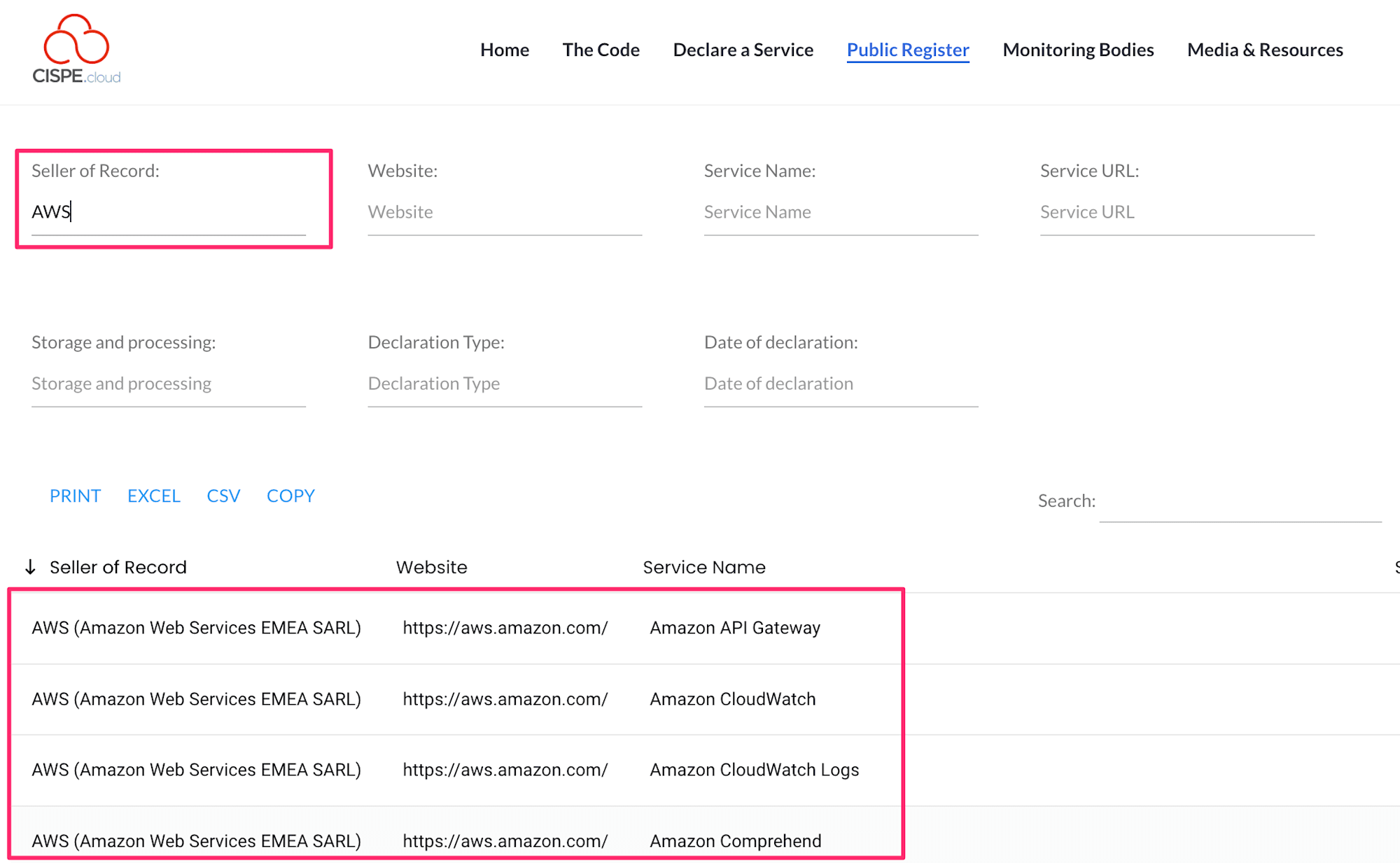The height and width of the screenshot is (863, 1400).
Task: Select the Amazon Comprehend cell
Action: point(736,841)
